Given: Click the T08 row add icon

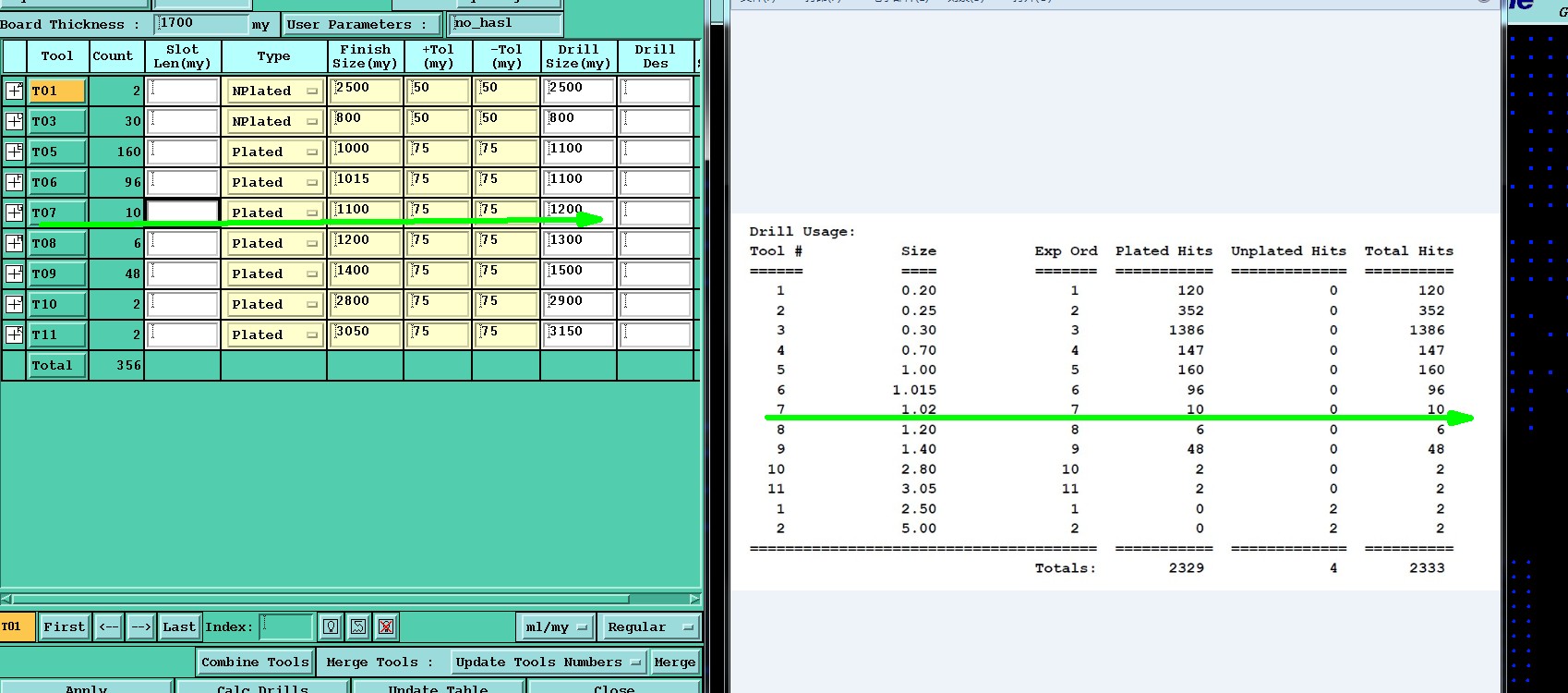Looking at the screenshot, I should pos(14,243).
